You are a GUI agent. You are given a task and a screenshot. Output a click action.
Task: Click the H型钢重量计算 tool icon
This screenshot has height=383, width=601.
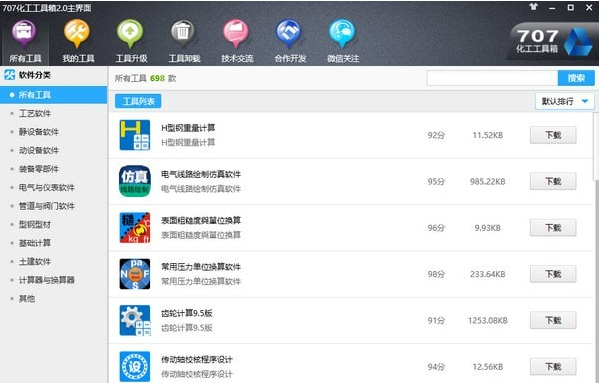(135, 135)
